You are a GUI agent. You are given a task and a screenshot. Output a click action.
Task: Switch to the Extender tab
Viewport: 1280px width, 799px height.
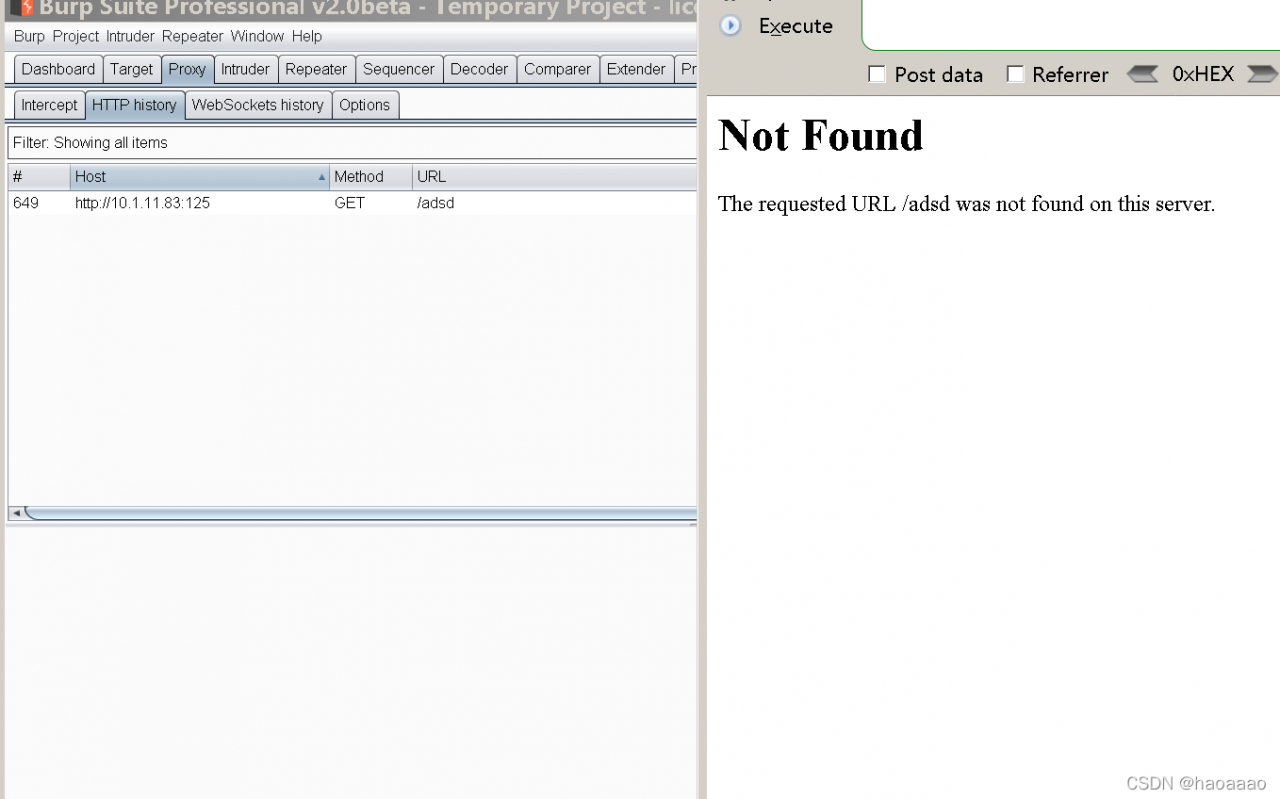[636, 69]
